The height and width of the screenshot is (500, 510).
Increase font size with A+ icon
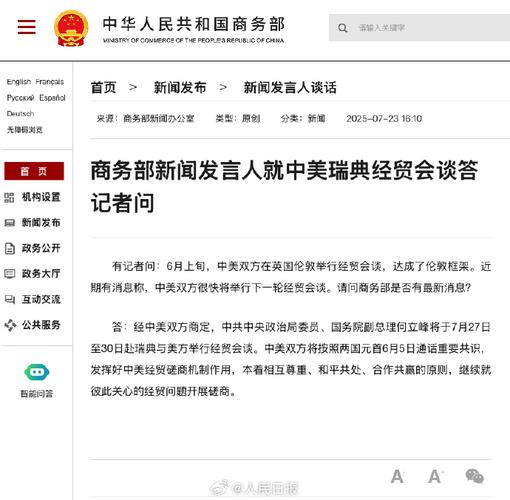436,476
